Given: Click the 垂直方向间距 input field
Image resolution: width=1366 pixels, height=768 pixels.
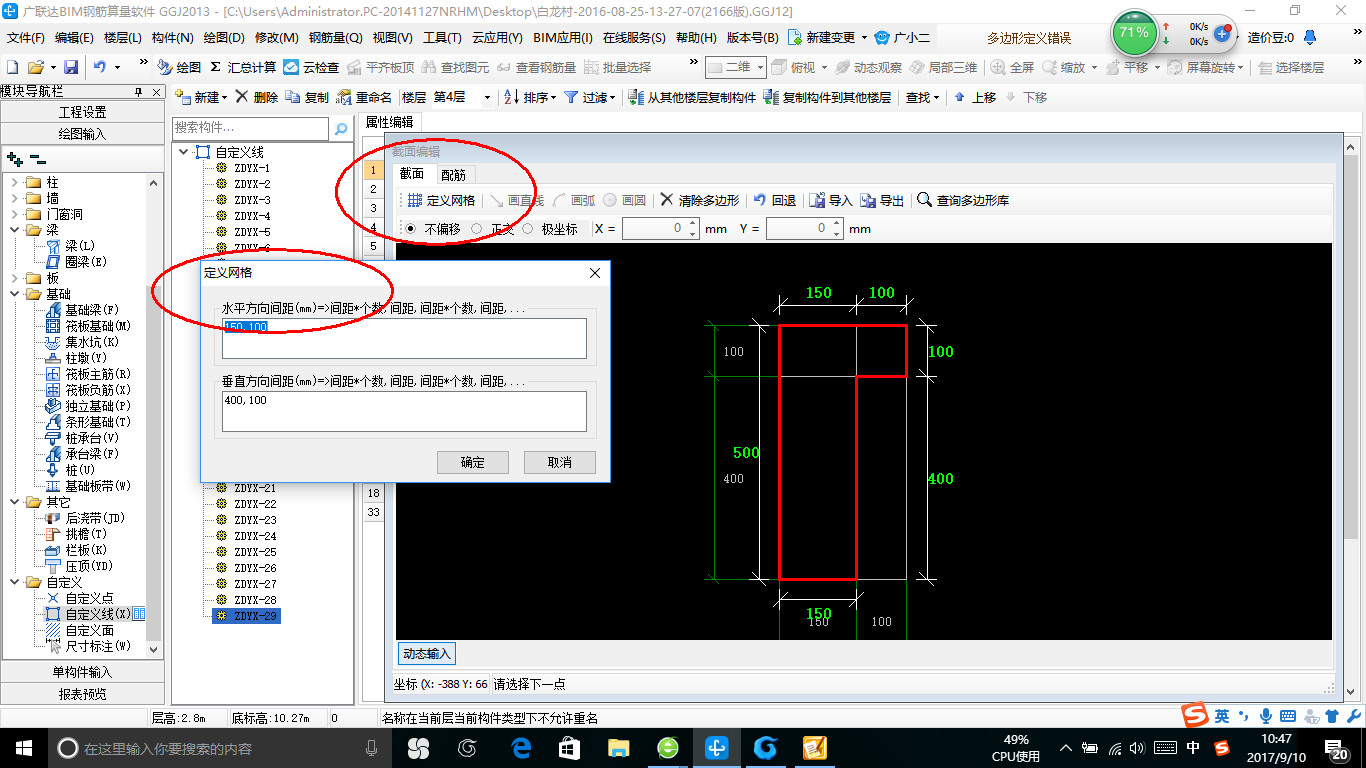Looking at the screenshot, I should (404, 411).
